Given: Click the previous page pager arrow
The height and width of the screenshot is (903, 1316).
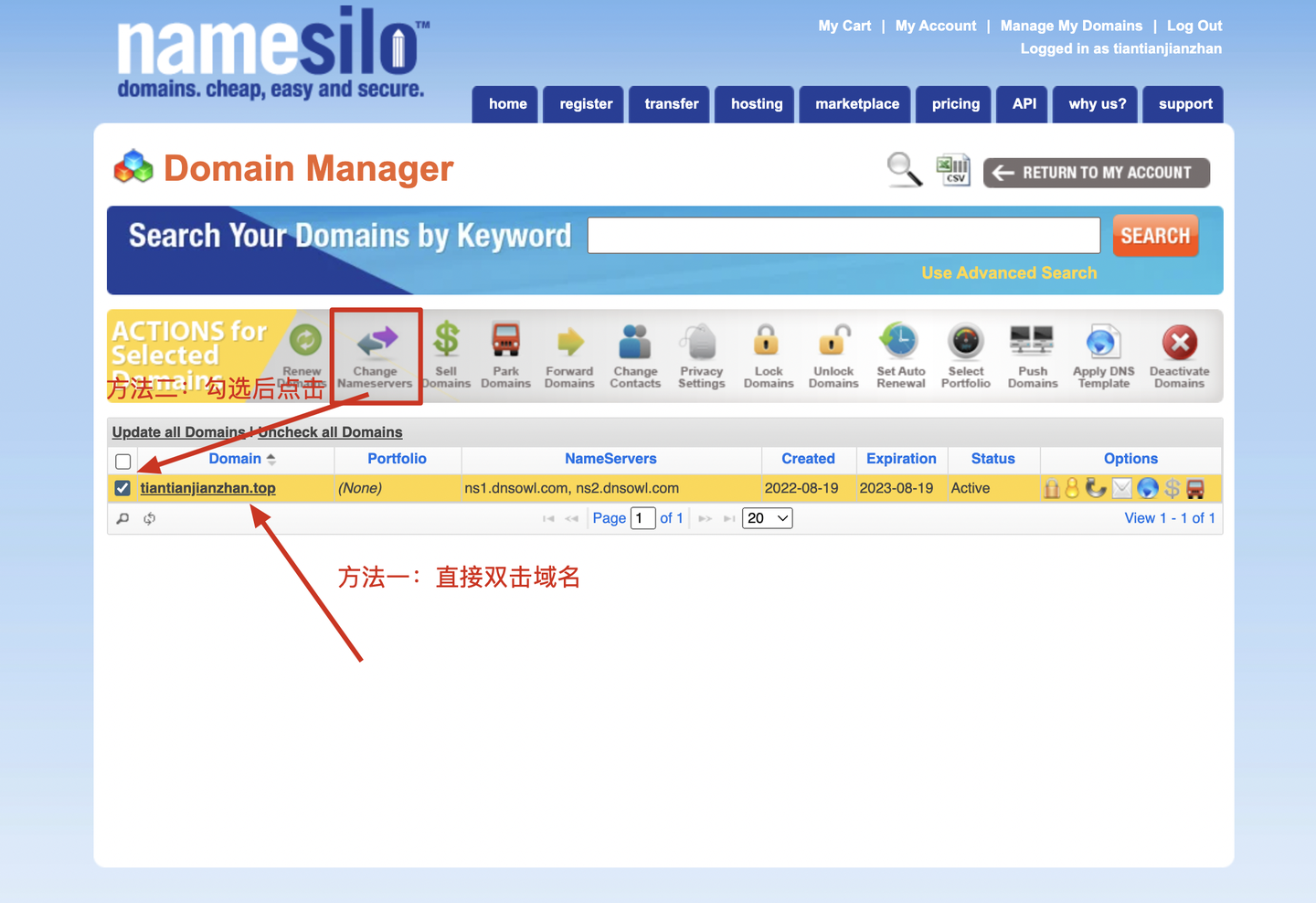Looking at the screenshot, I should [572, 518].
